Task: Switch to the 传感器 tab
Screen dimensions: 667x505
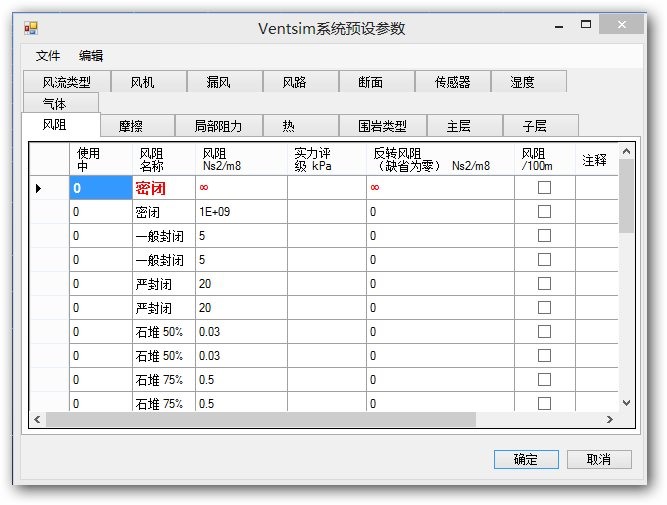Action: pos(453,82)
